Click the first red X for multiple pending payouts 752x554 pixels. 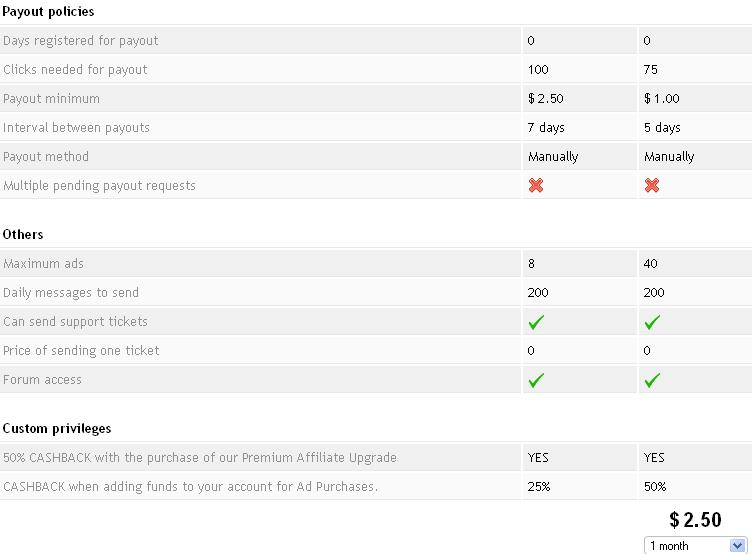536,185
